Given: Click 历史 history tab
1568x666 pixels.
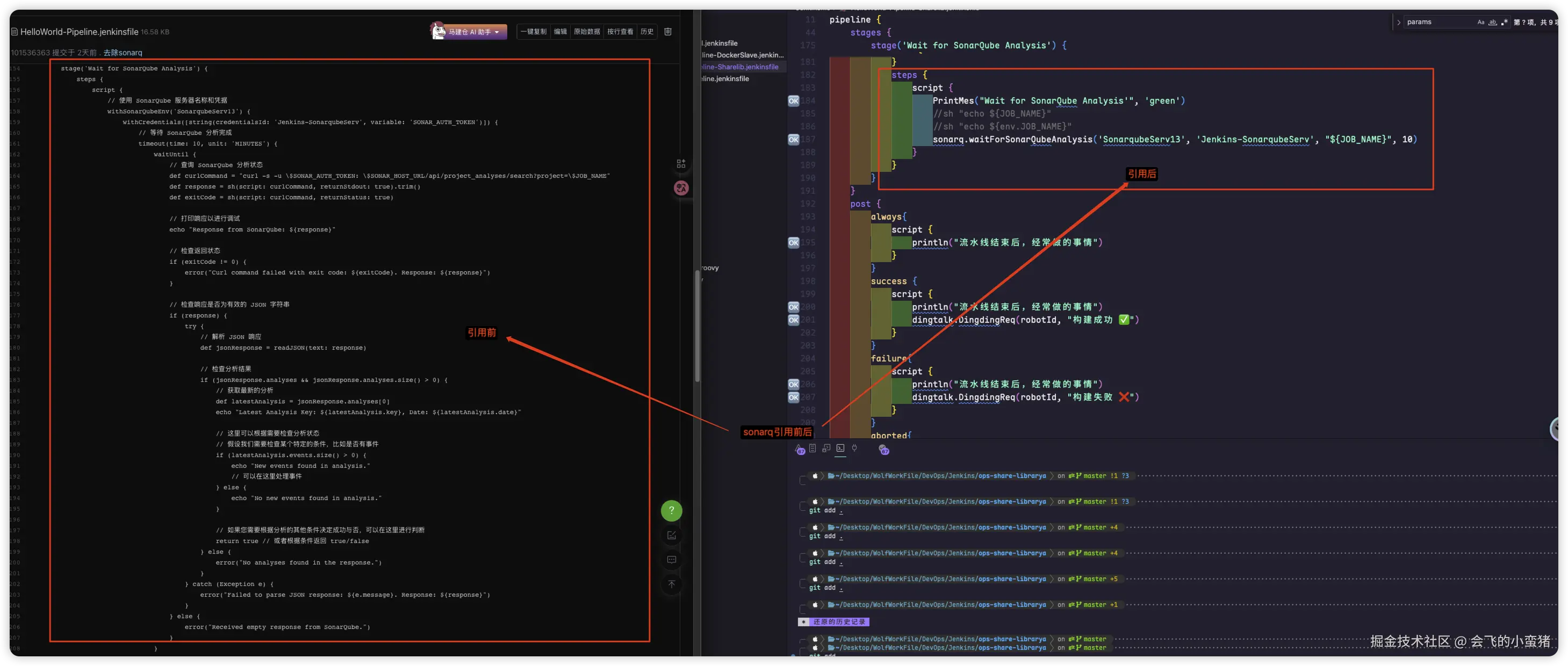Looking at the screenshot, I should (646, 32).
